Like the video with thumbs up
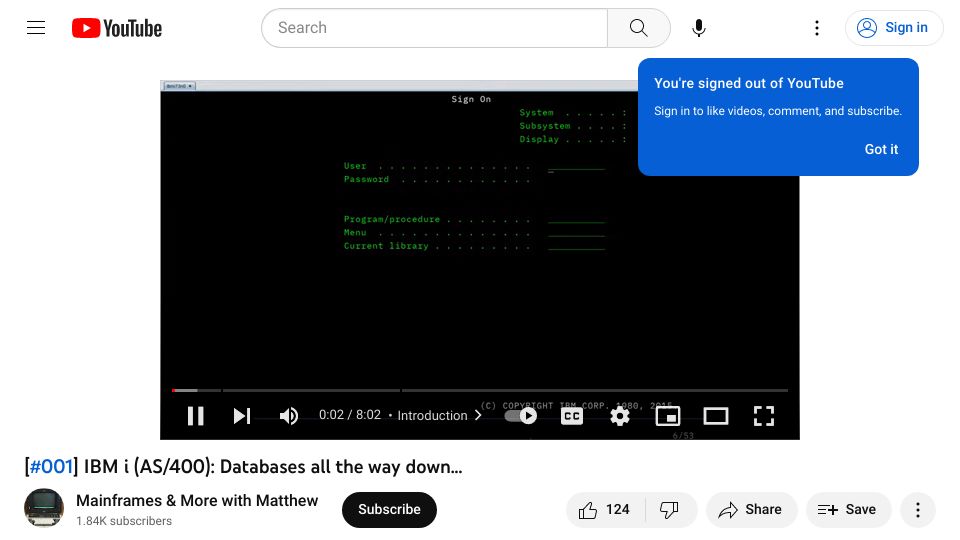 605,509
